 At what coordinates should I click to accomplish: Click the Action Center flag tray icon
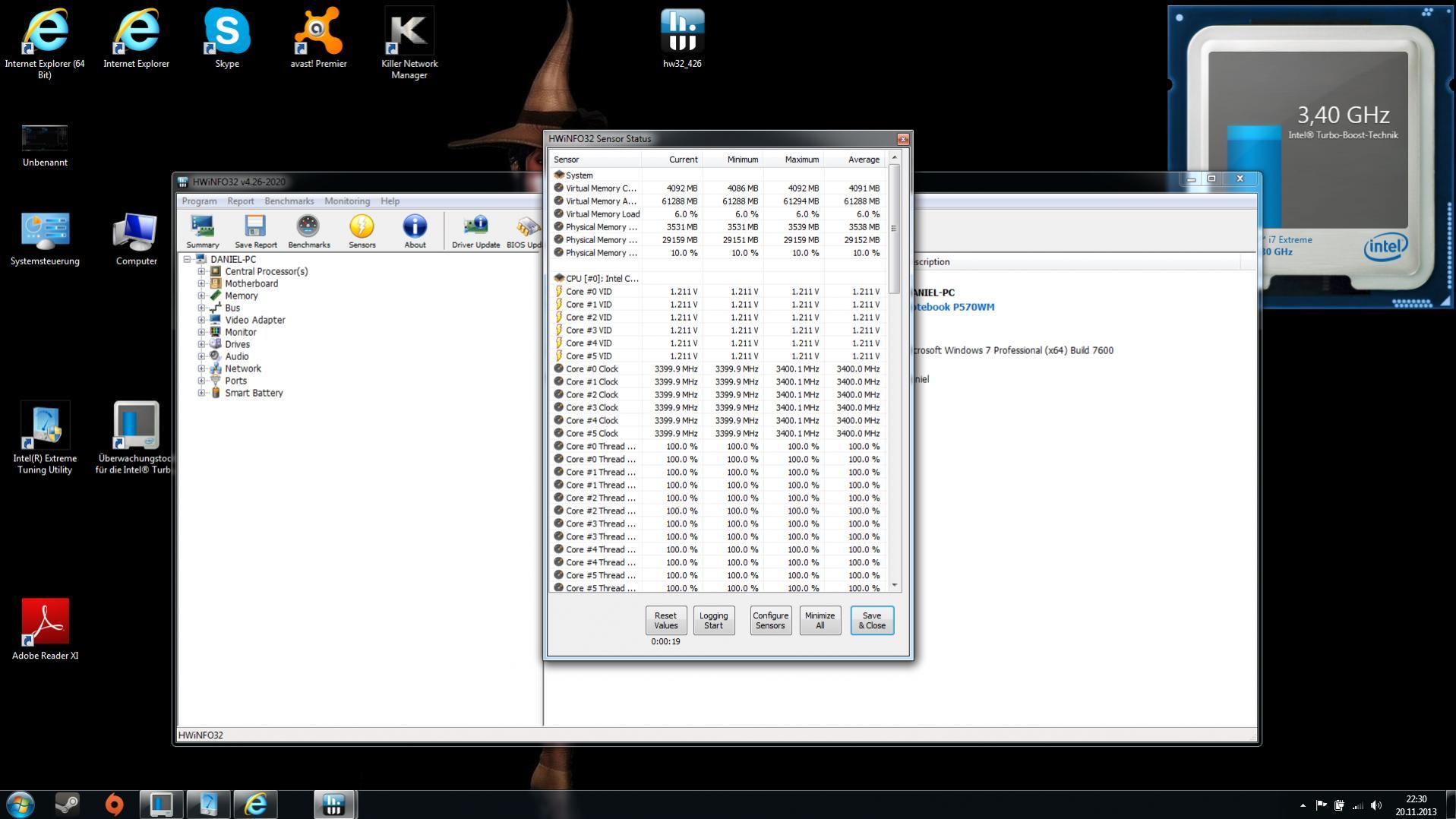(1321, 805)
